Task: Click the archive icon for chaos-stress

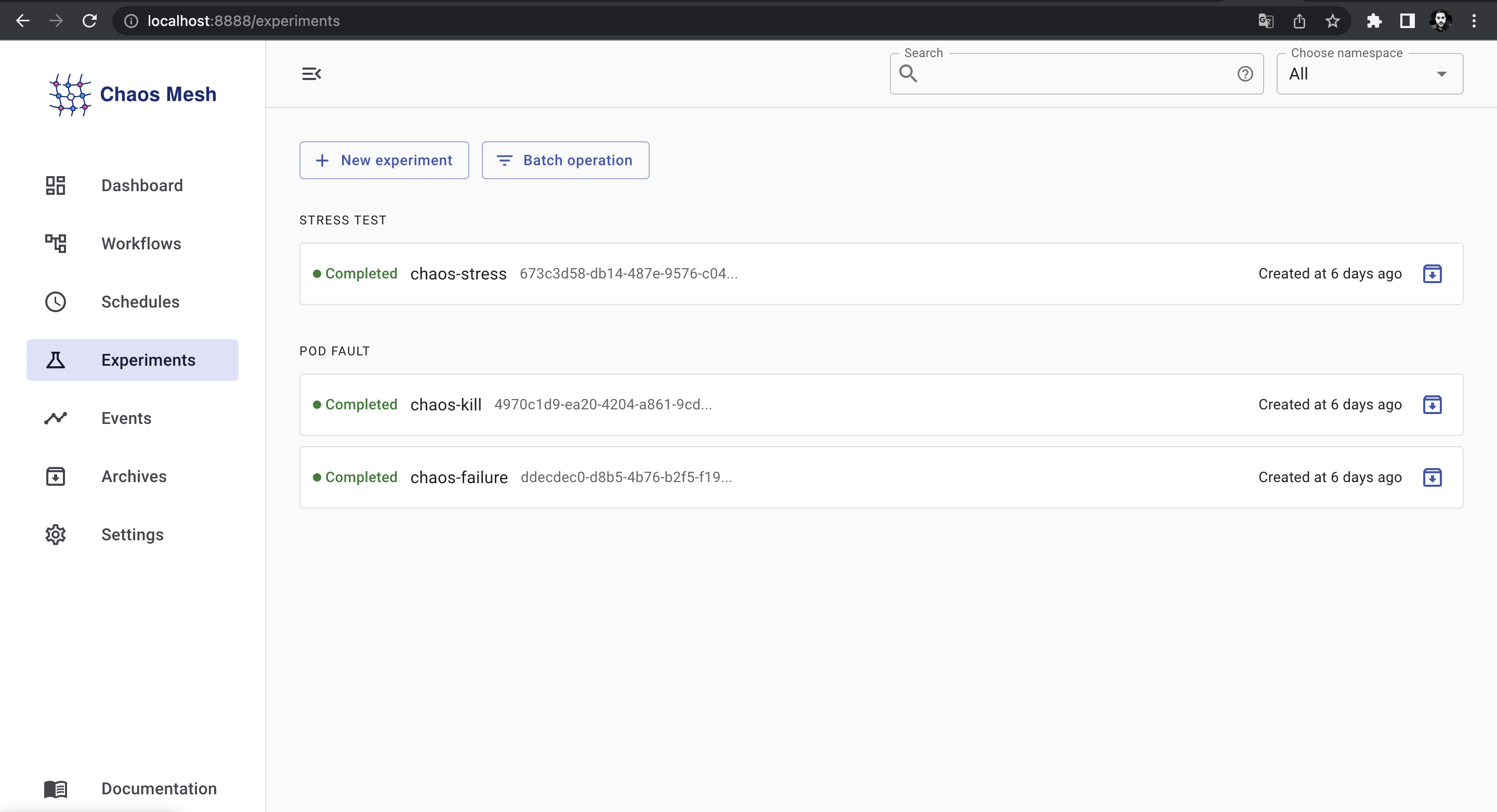Action: click(x=1433, y=274)
